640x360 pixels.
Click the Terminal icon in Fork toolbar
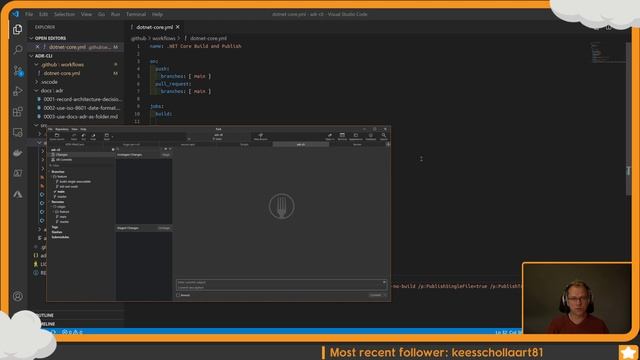[x=342, y=136]
